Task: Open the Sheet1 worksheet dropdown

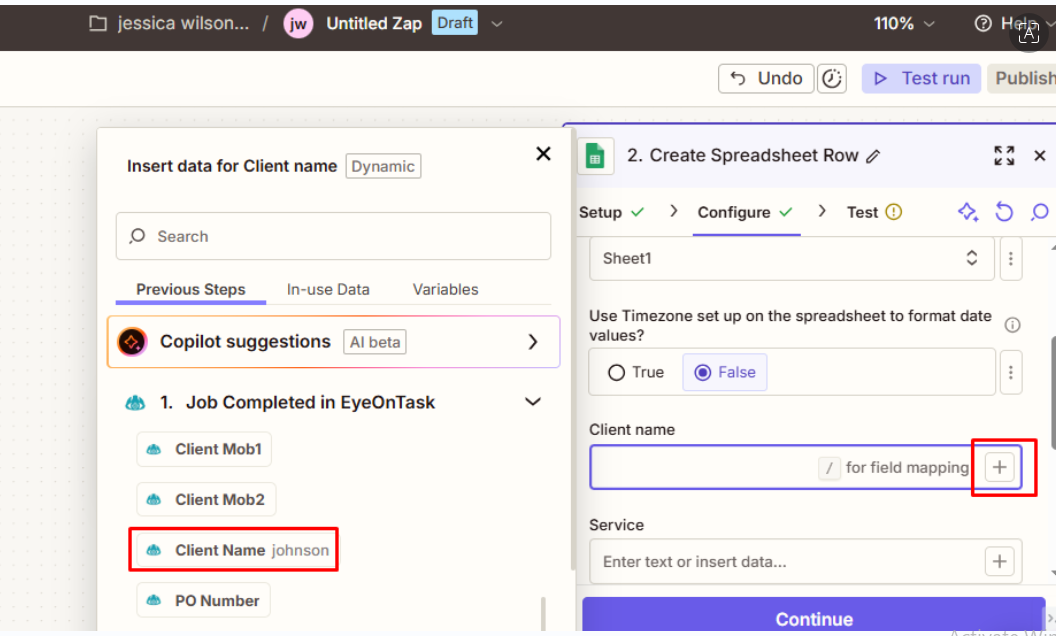Action: click(791, 258)
